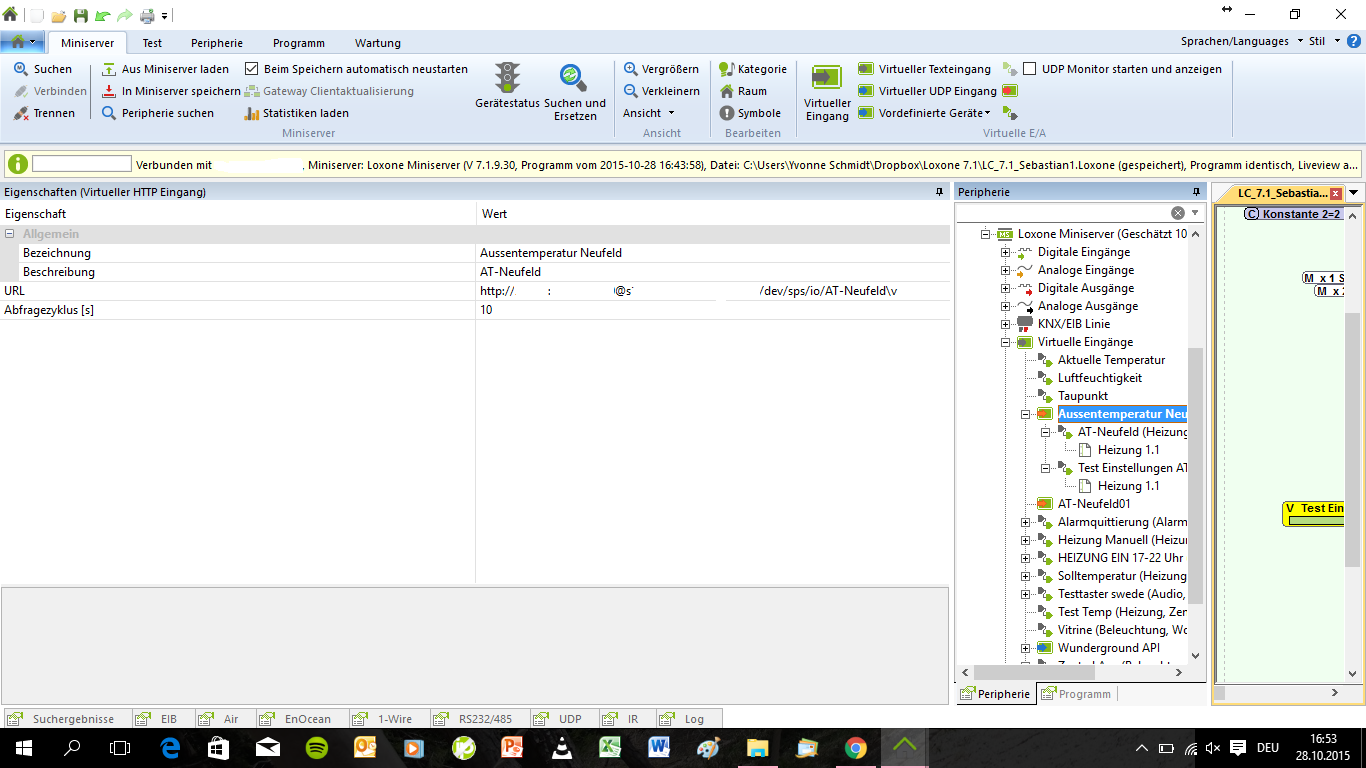
Task: Click the Kategorie icon
Action: 727,69
